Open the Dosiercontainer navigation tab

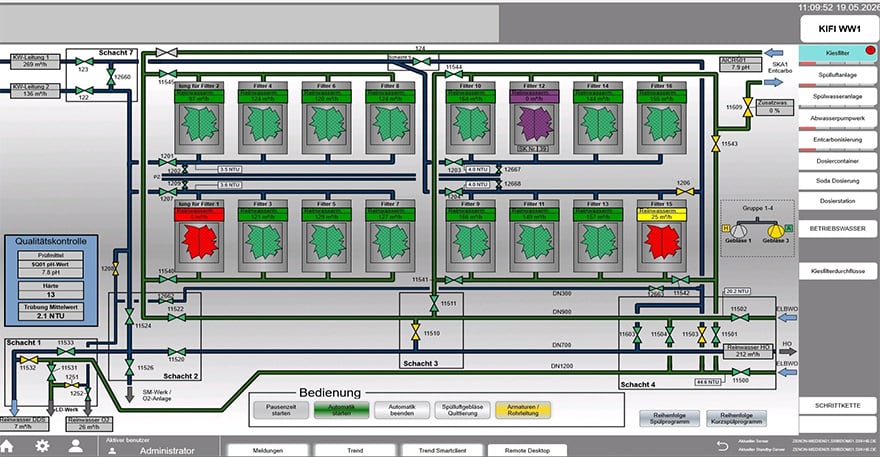(x=837, y=161)
